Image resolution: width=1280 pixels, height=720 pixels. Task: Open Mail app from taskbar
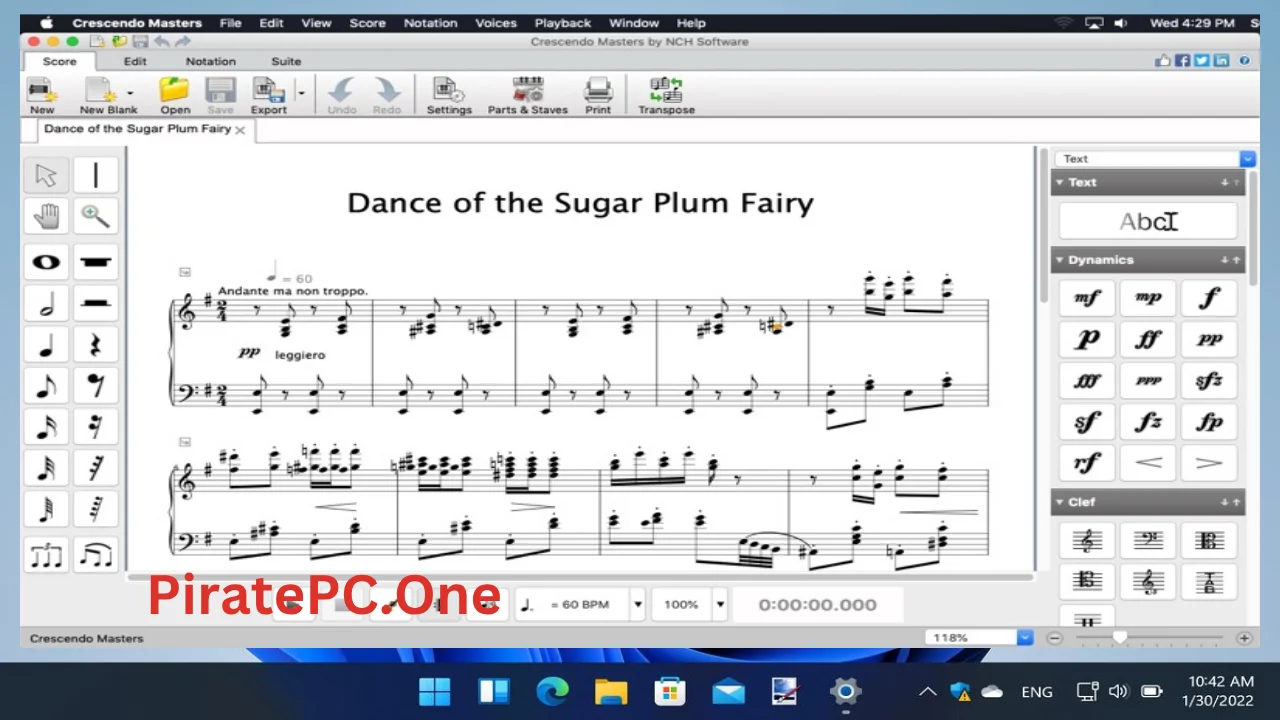728,691
